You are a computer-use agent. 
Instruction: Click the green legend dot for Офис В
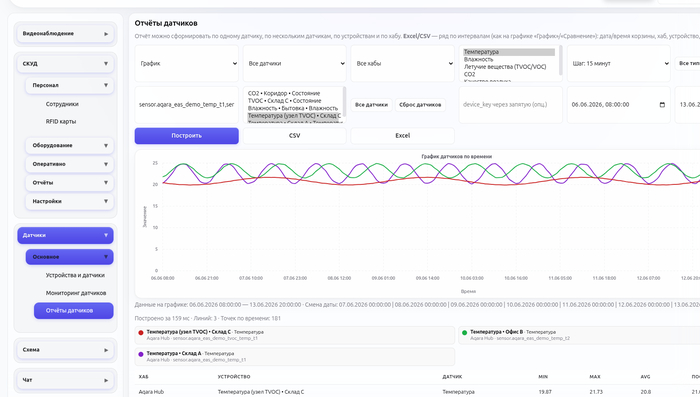[x=464, y=333]
